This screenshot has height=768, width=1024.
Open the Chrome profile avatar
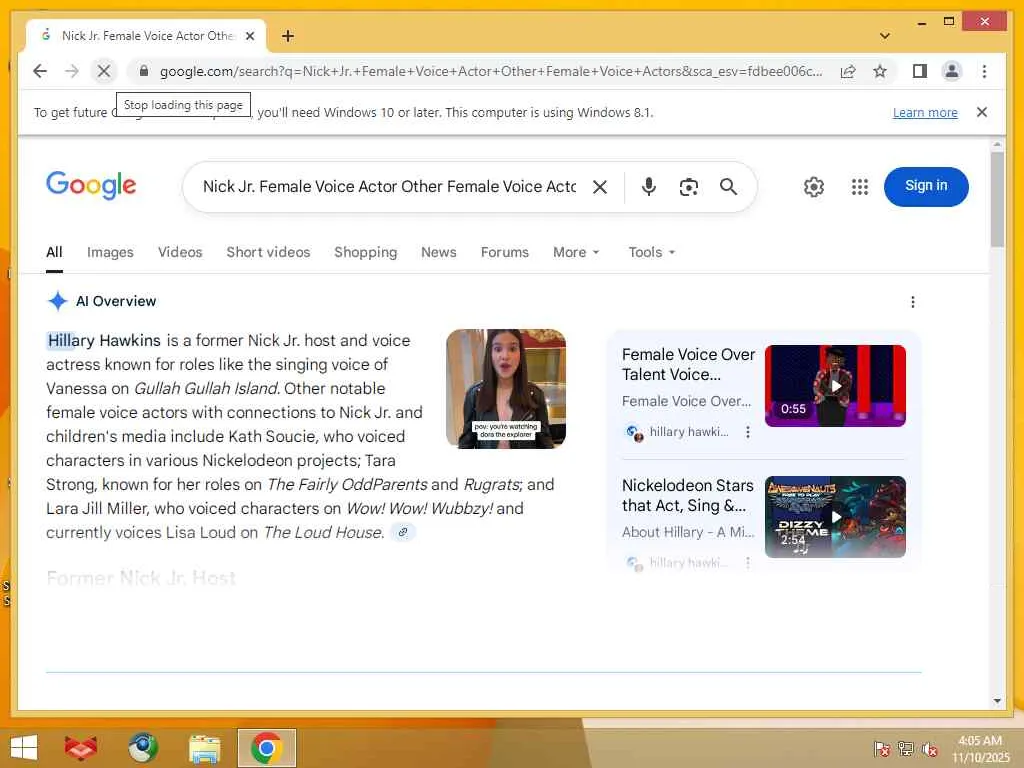pos(952,71)
